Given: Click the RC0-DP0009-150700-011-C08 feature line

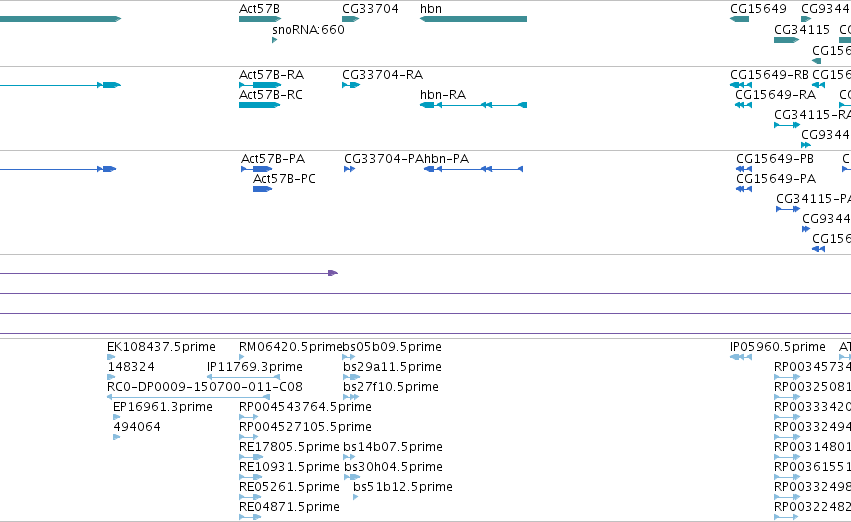Looking at the screenshot, I should coord(188,397).
